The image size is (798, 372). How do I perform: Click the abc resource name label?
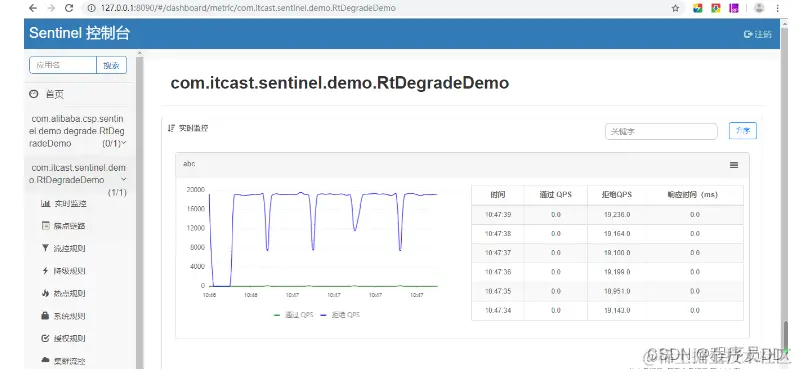189,164
